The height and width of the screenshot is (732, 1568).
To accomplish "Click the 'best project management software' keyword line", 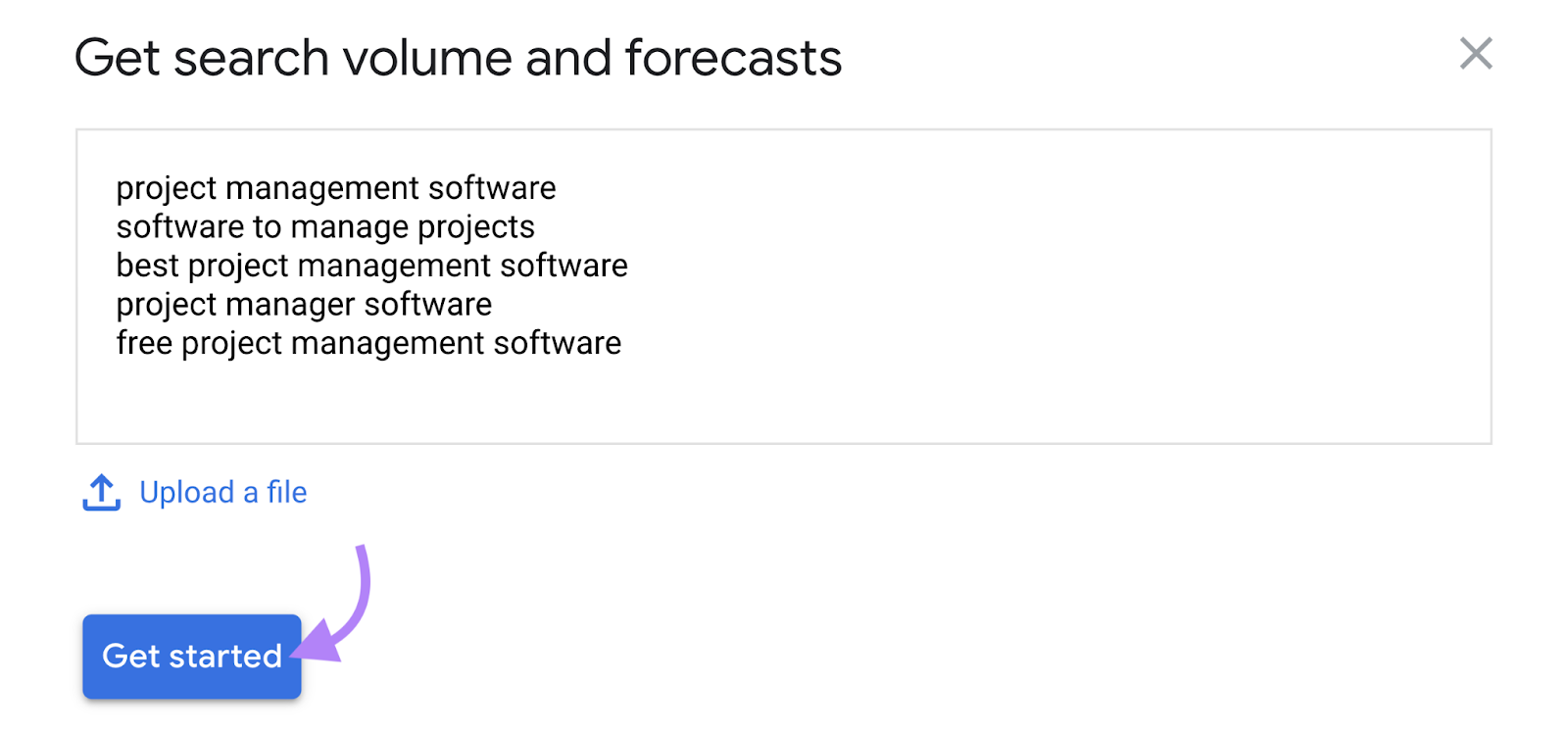I will tap(371, 266).
